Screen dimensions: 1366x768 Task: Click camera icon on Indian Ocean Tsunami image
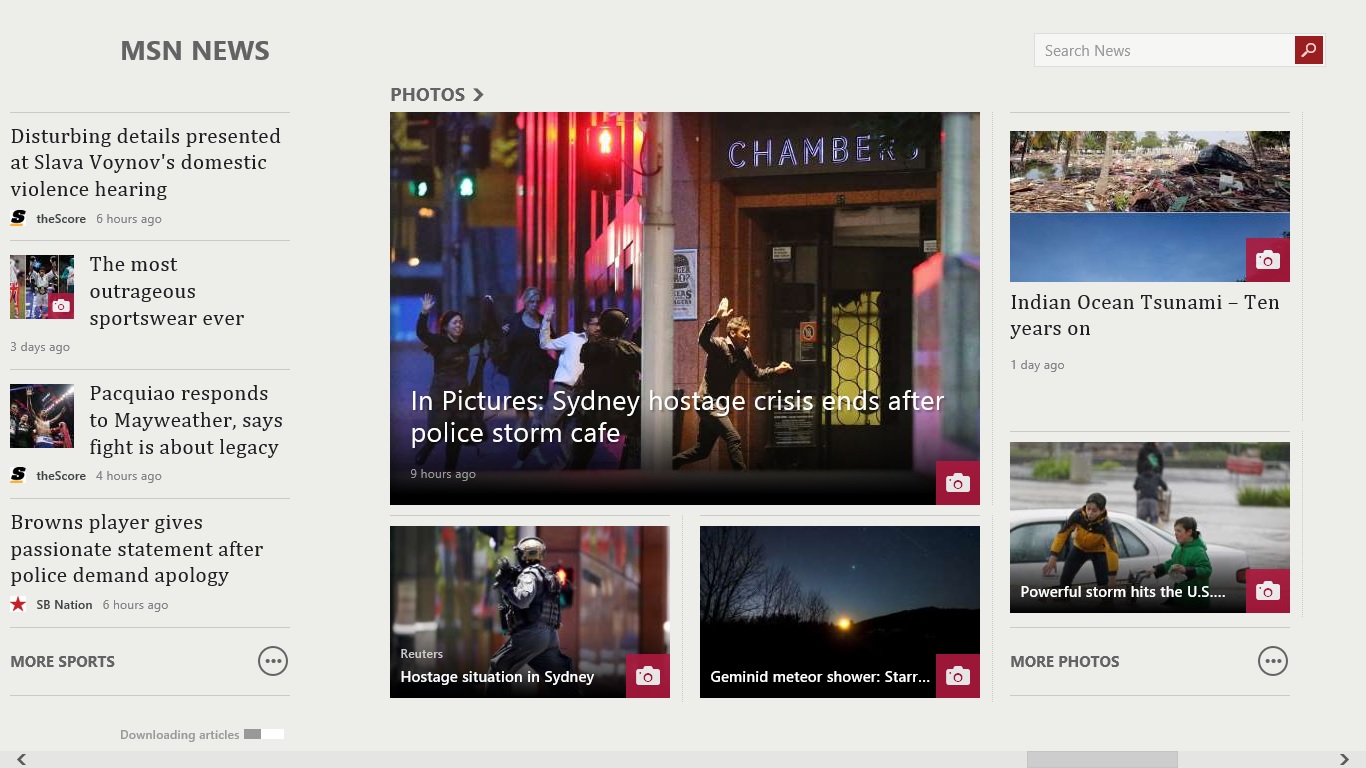1268,260
